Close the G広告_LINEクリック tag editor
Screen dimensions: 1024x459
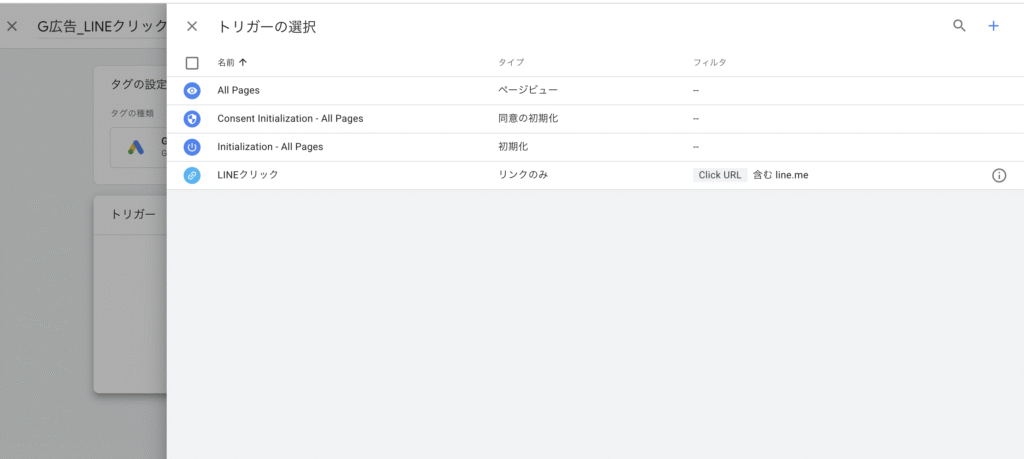pyautogui.click(x=12, y=27)
